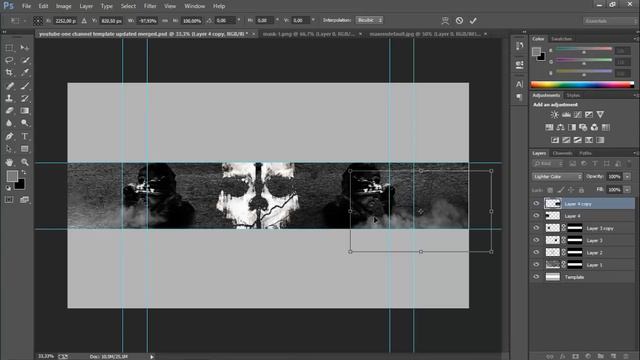Click the X position input field
640x360 pixels.
point(65,20)
